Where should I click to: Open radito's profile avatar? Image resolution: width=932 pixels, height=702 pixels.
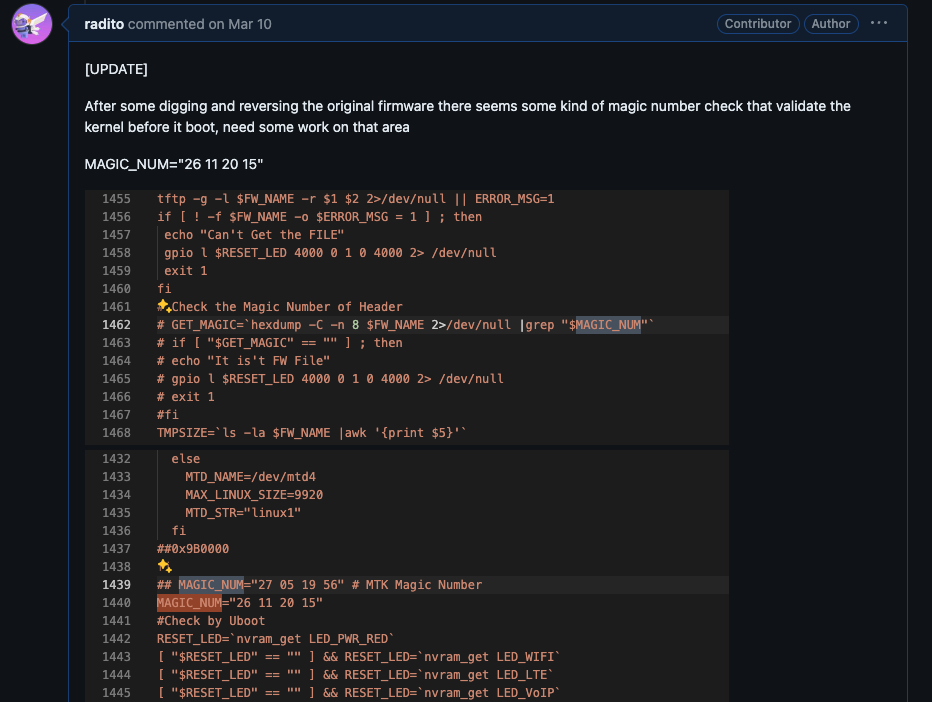tap(32, 24)
